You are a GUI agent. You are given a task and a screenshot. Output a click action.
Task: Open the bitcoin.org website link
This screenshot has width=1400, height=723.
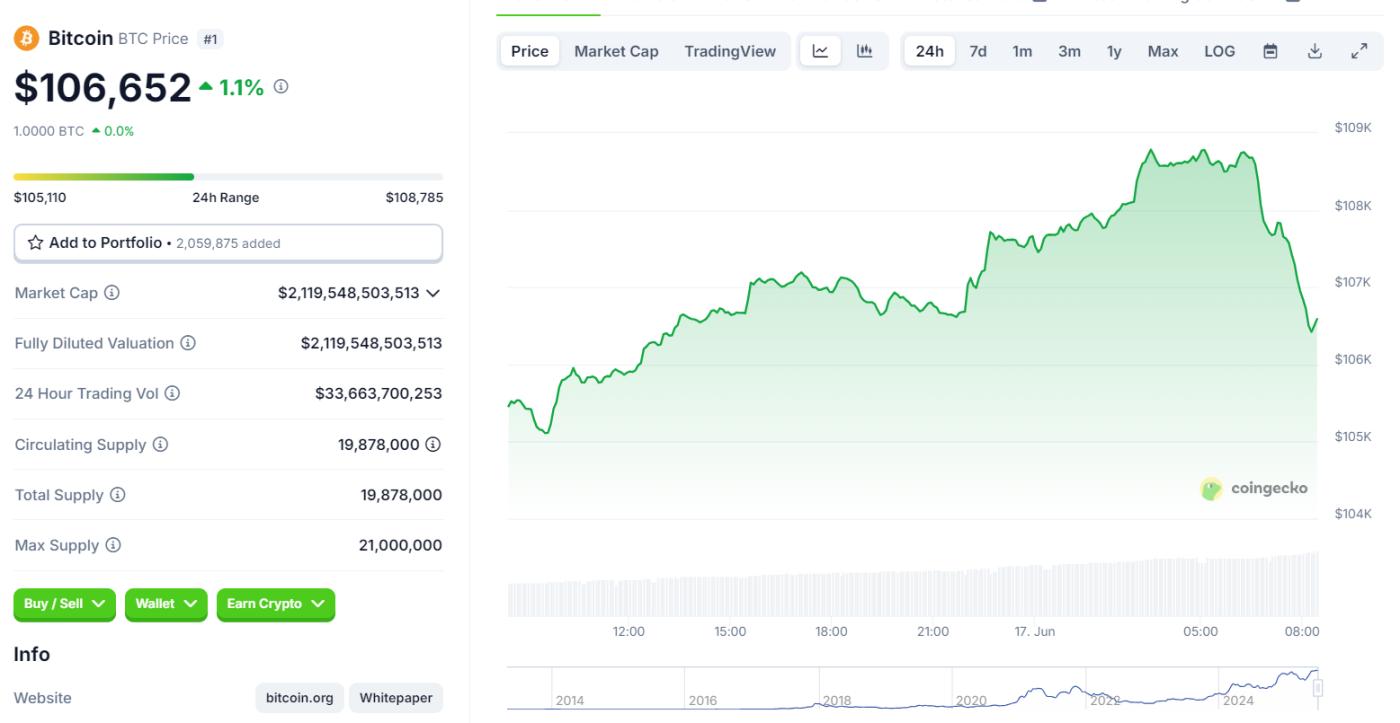click(x=300, y=698)
